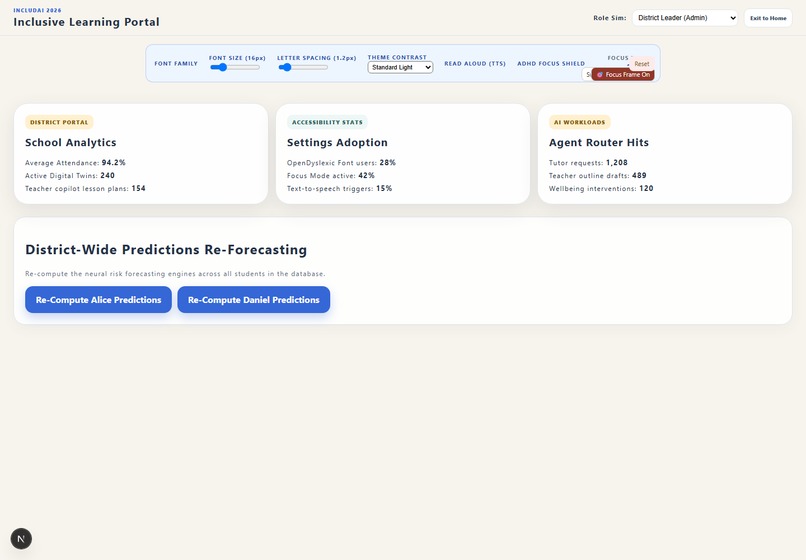Click District-Wide Predictions Re-Forecasting heading

(x=166, y=249)
